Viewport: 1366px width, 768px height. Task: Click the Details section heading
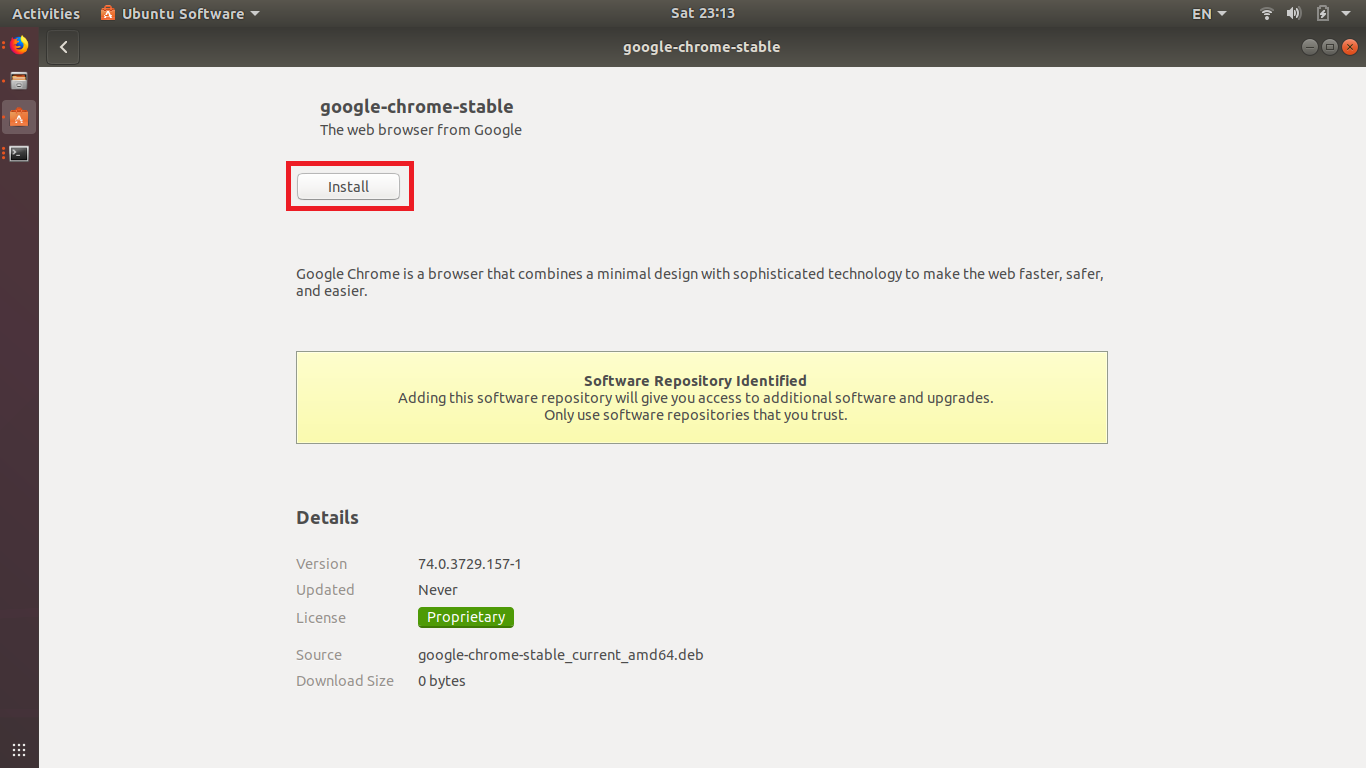pos(327,517)
